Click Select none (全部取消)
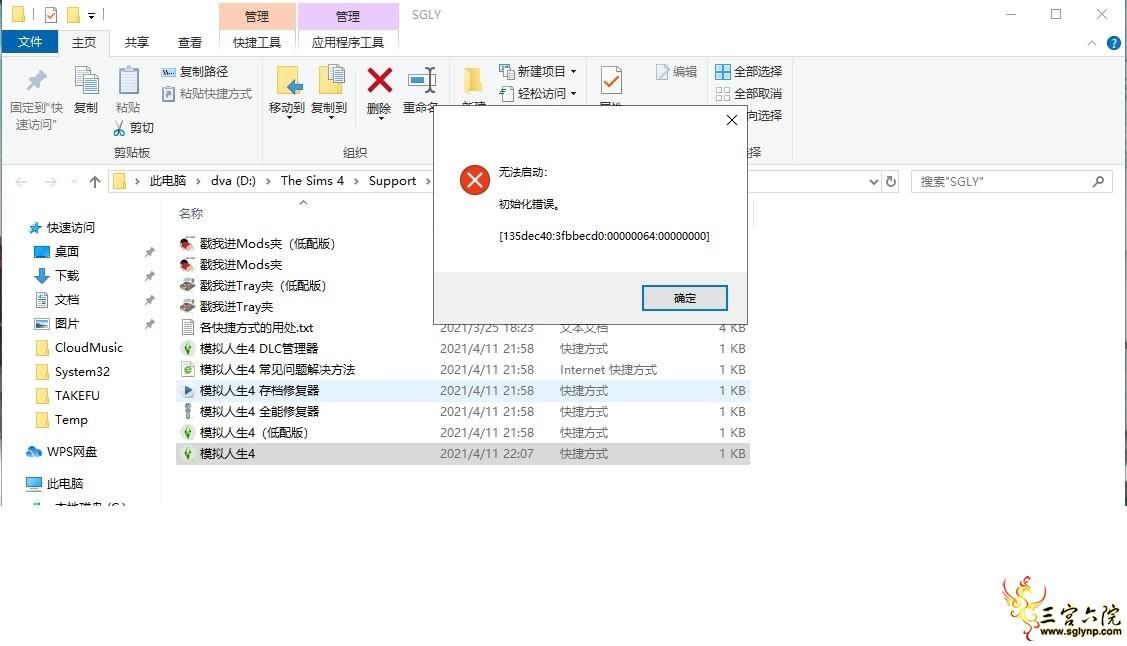The image size is (1127, 646). coord(749,94)
